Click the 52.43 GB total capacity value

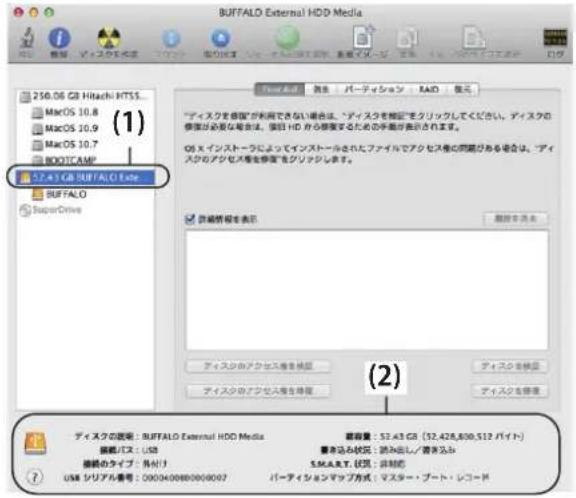451,436
